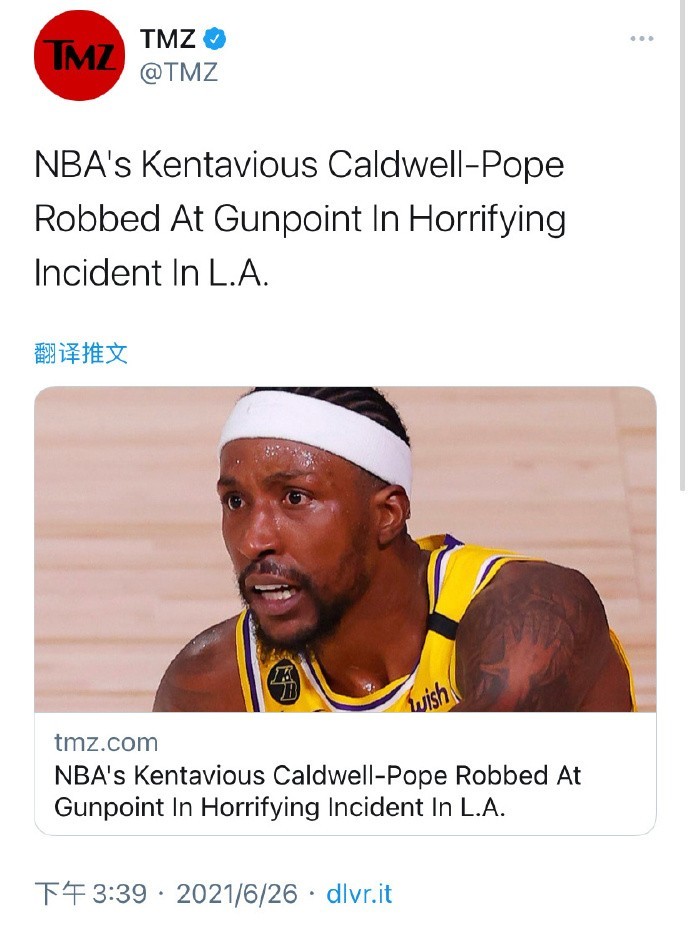Open the card headline below the photo
The height and width of the screenshot is (925, 690).
tap(318, 790)
